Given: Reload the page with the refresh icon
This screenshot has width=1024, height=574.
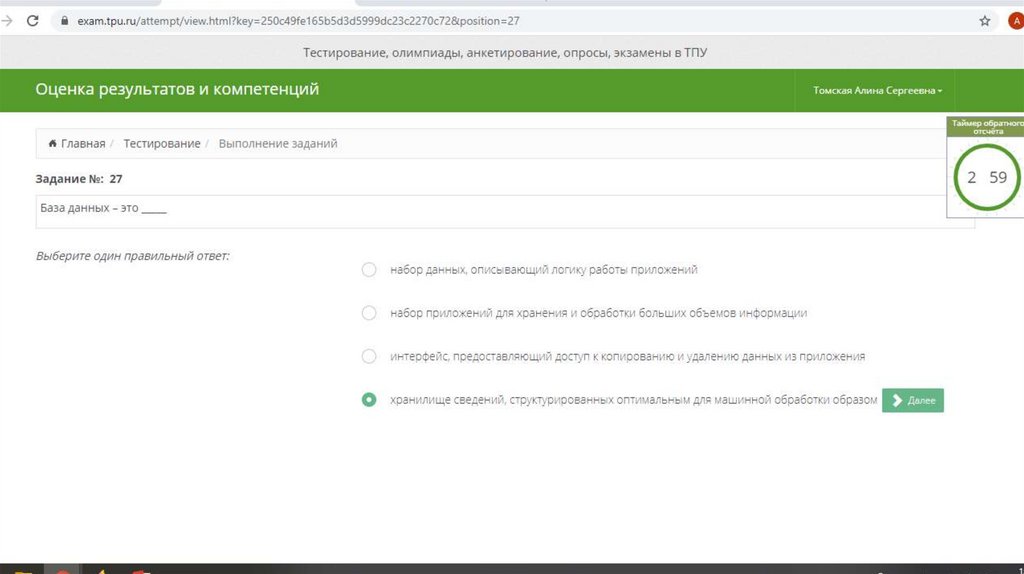Looking at the screenshot, I should coord(32,21).
